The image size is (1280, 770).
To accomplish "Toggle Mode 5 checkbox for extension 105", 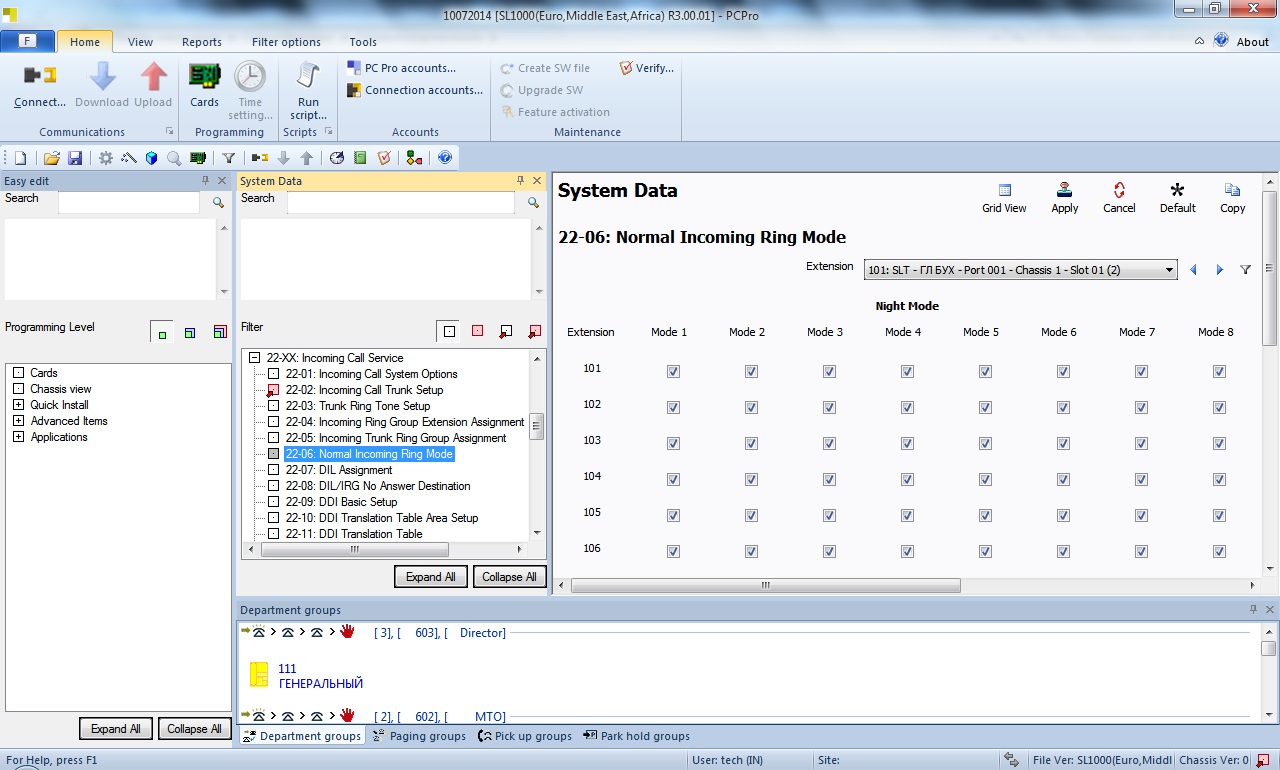I will pos(985,515).
